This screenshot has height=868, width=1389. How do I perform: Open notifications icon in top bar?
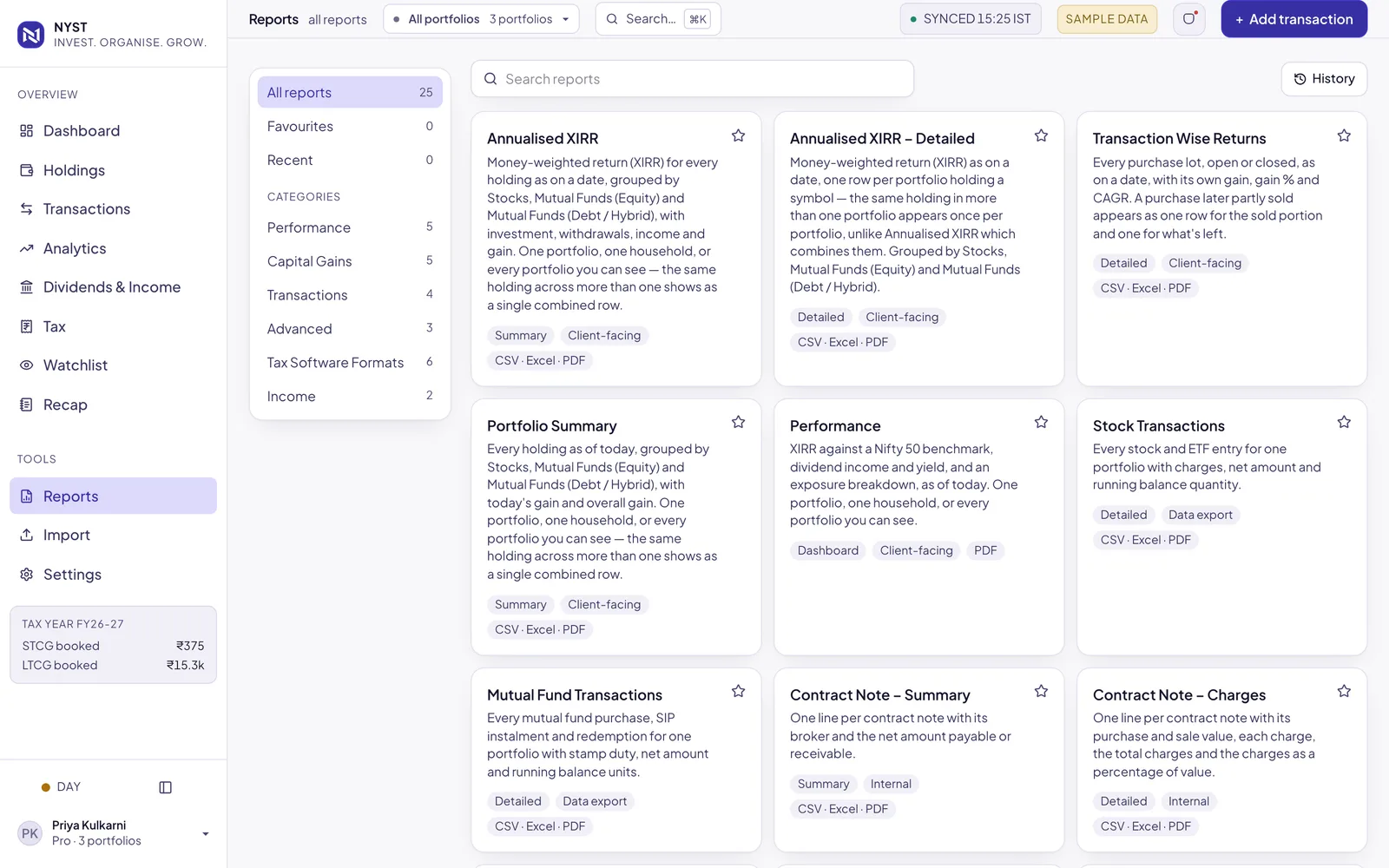click(1189, 19)
